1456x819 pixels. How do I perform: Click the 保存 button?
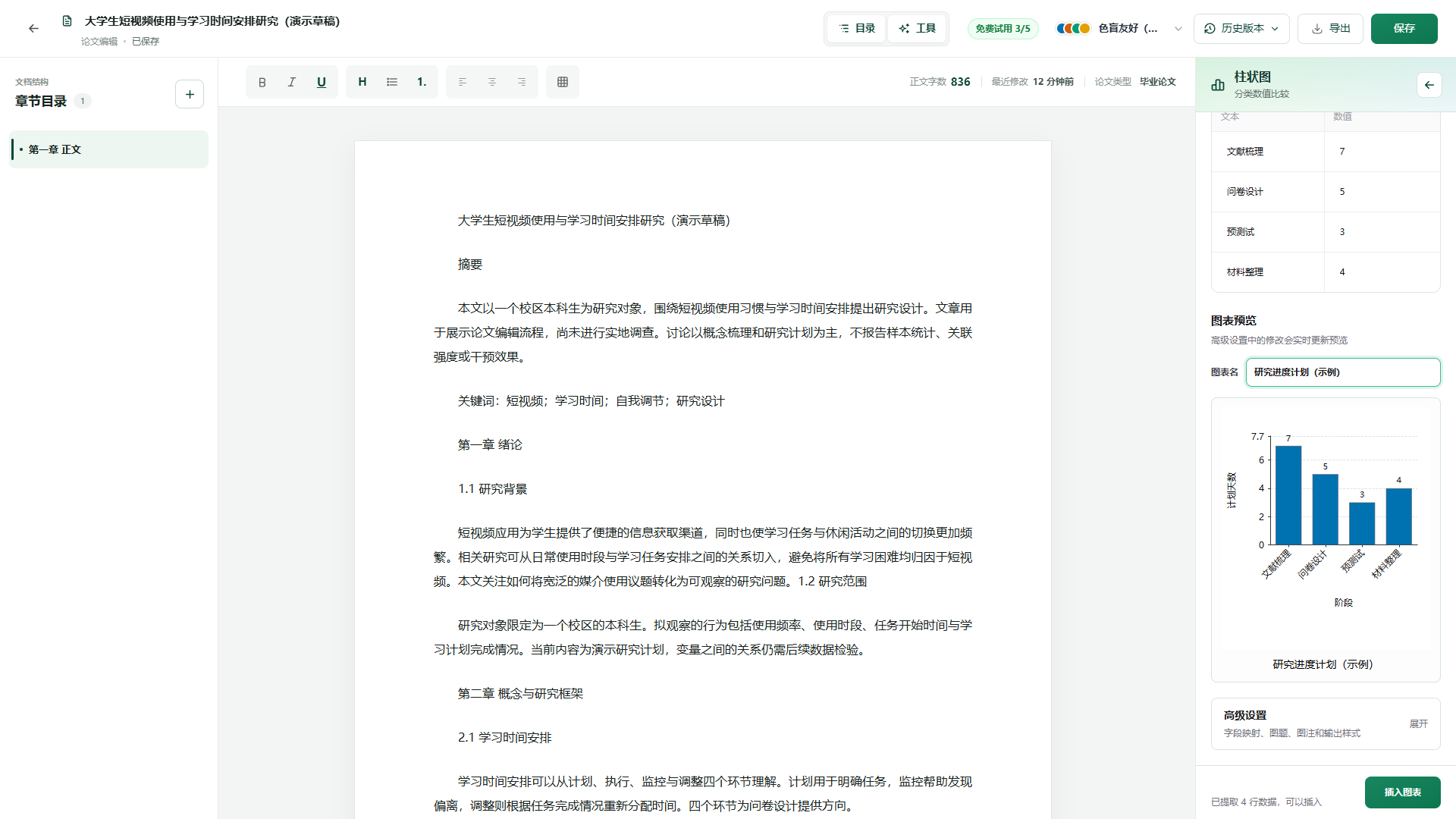point(1404,29)
